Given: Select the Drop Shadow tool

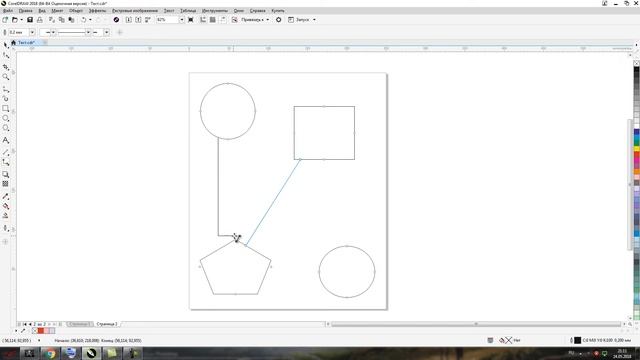Looking at the screenshot, I should (x=6, y=174).
